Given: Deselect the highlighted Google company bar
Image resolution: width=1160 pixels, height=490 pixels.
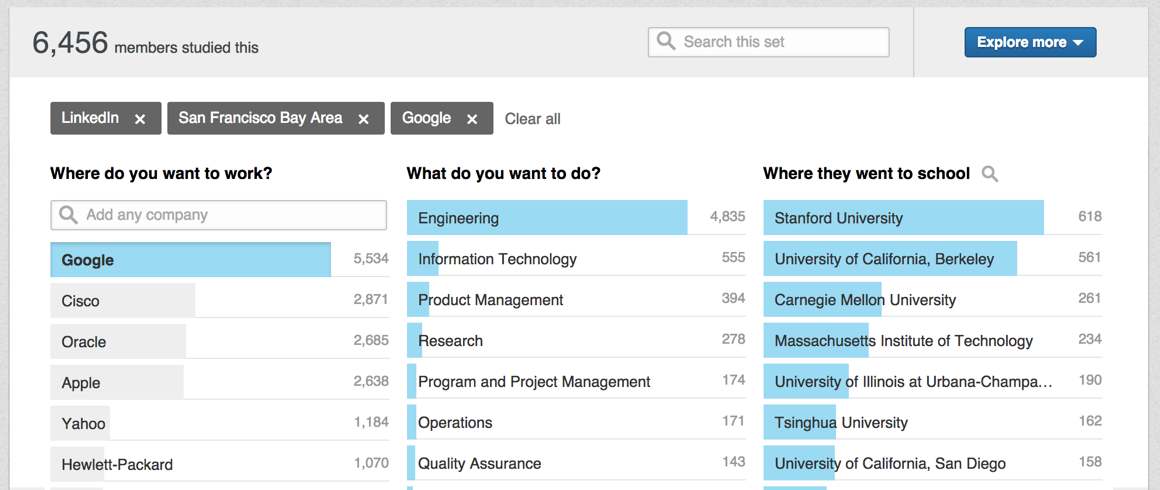Looking at the screenshot, I should click(x=190, y=260).
